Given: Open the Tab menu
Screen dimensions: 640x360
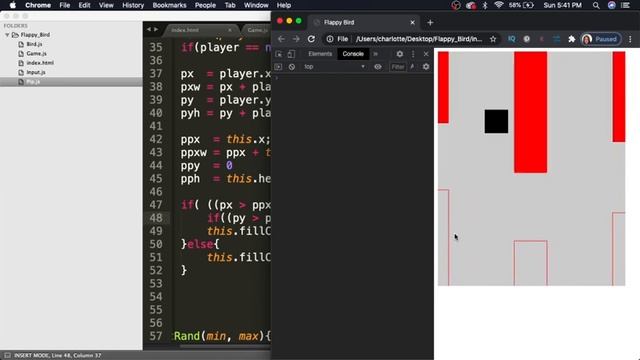Looking at the screenshot, I should point(230,5).
